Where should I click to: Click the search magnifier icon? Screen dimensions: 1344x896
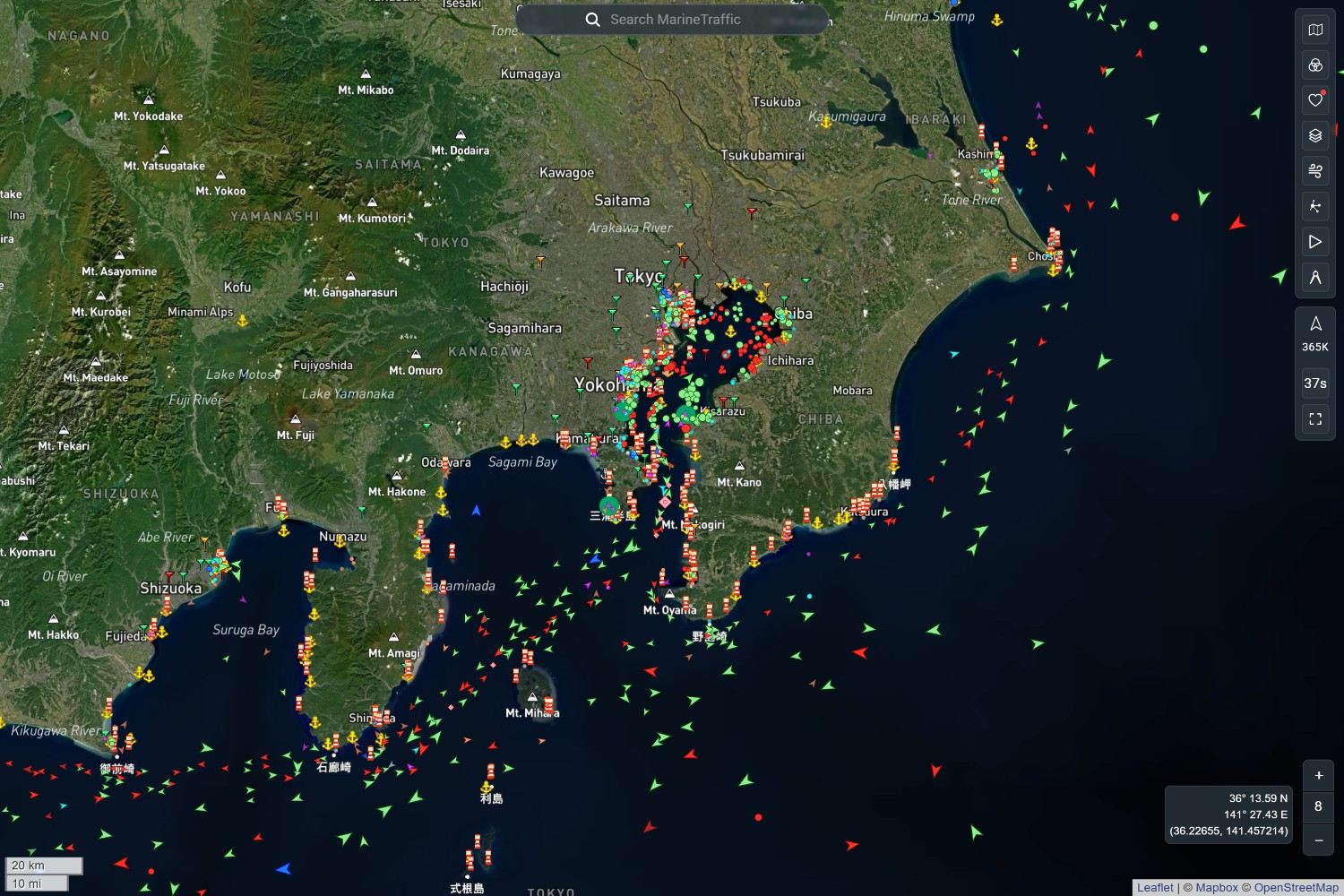pyautogui.click(x=592, y=20)
